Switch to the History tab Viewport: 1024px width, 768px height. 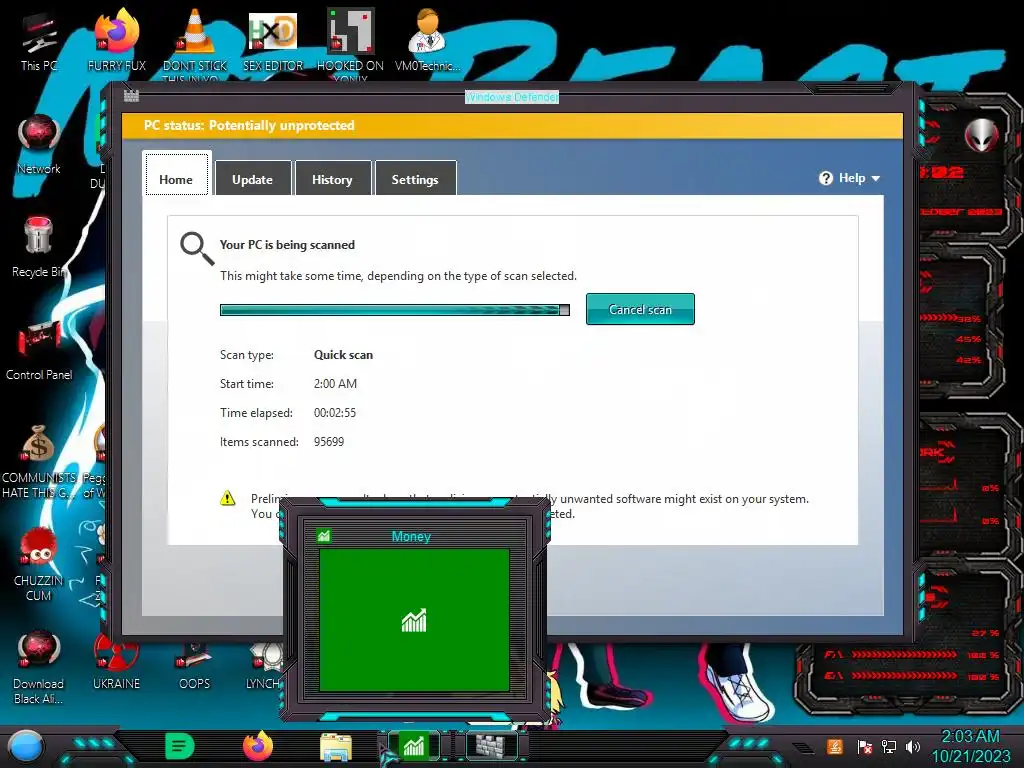point(332,179)
